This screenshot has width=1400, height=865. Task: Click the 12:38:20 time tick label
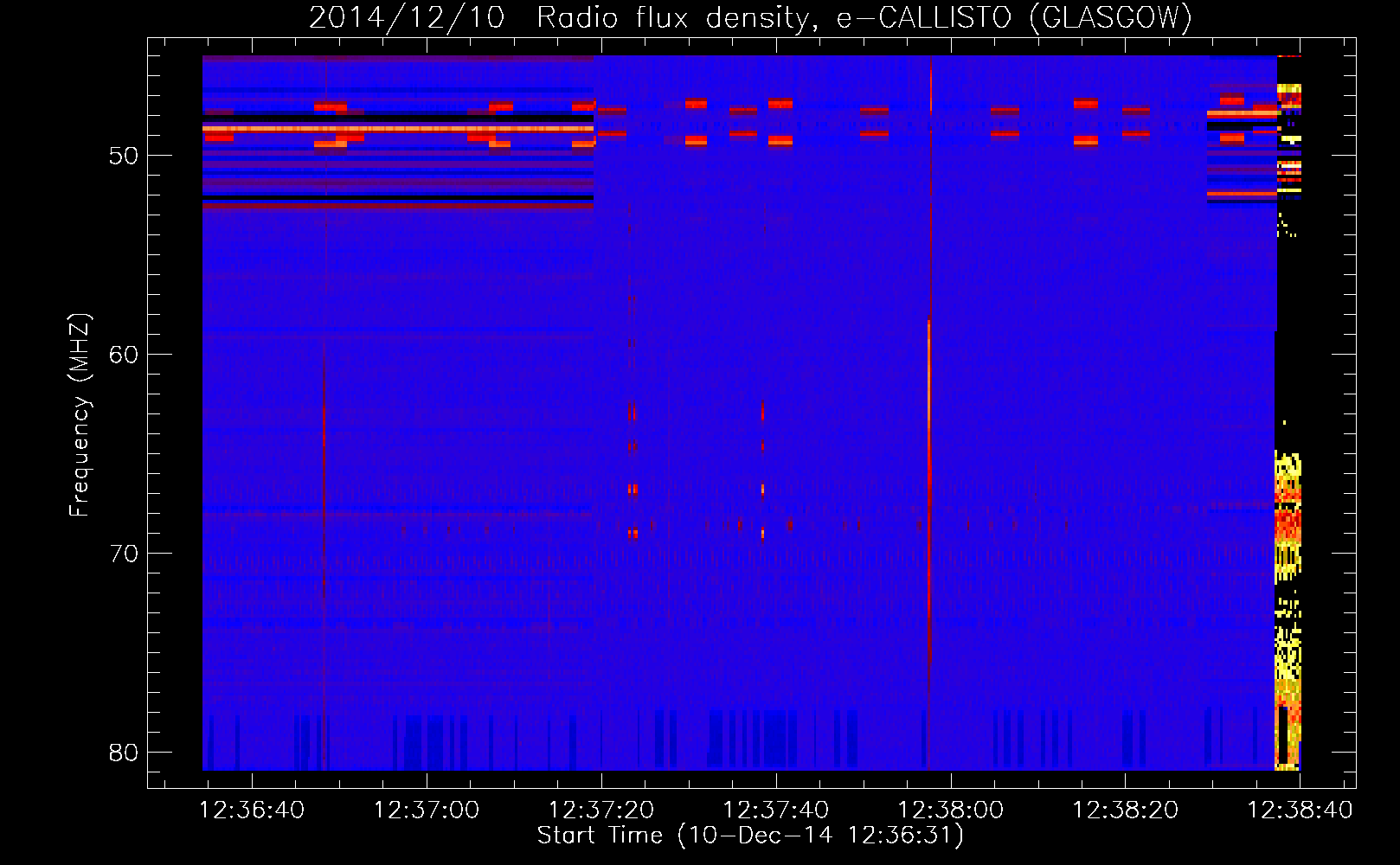tap(1125, 811)
